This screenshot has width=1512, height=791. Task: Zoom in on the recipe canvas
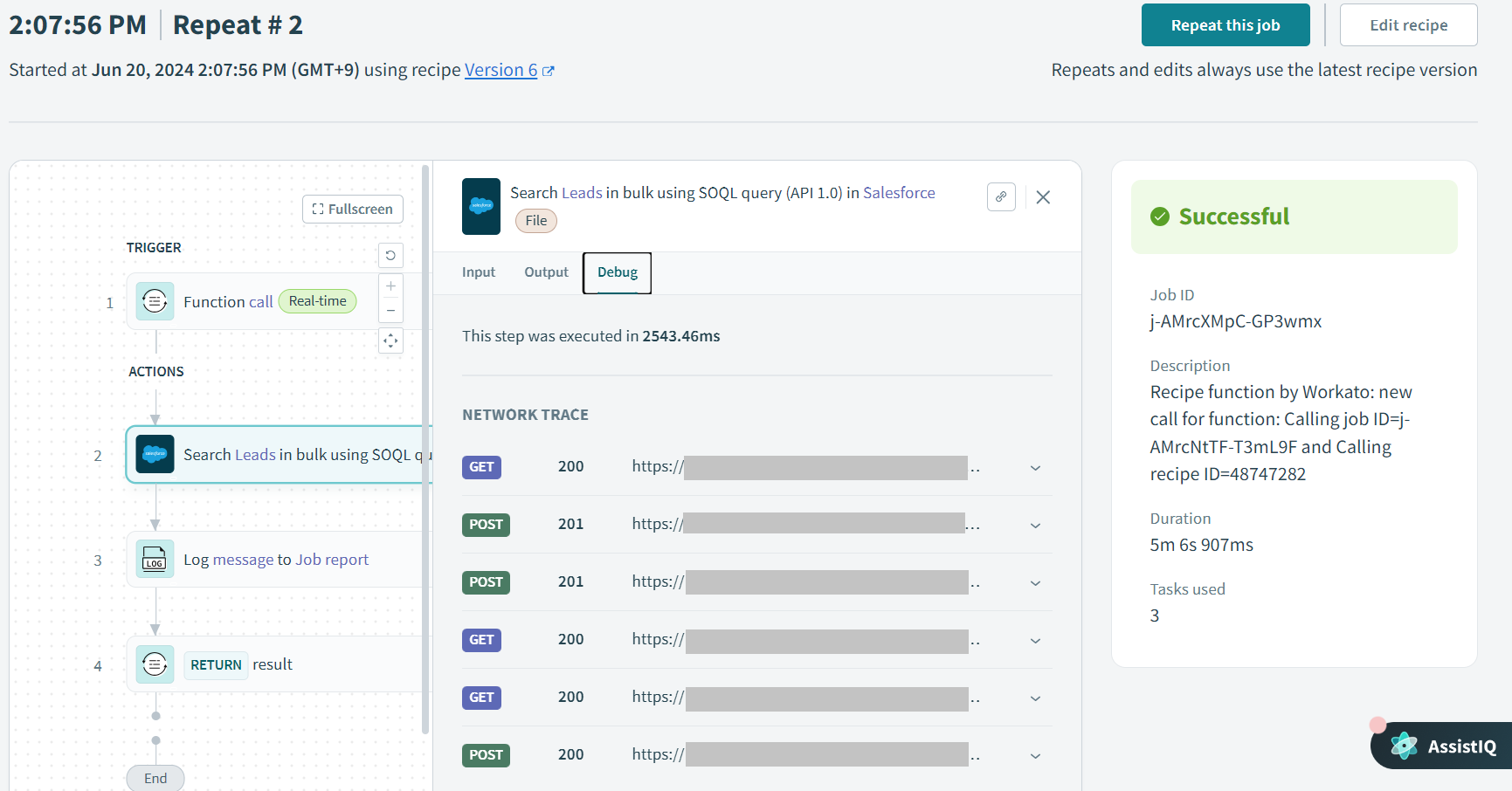(x=390, y=285)
